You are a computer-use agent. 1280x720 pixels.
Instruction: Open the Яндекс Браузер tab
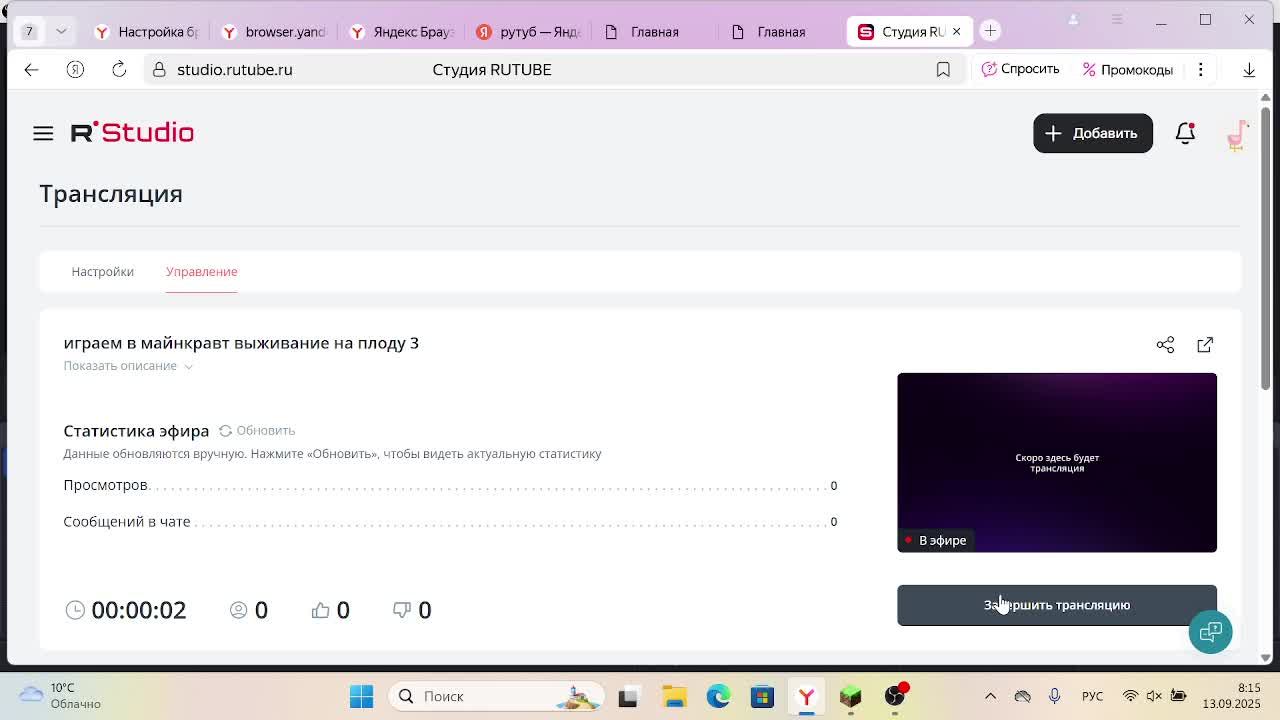tap(402, 32)
